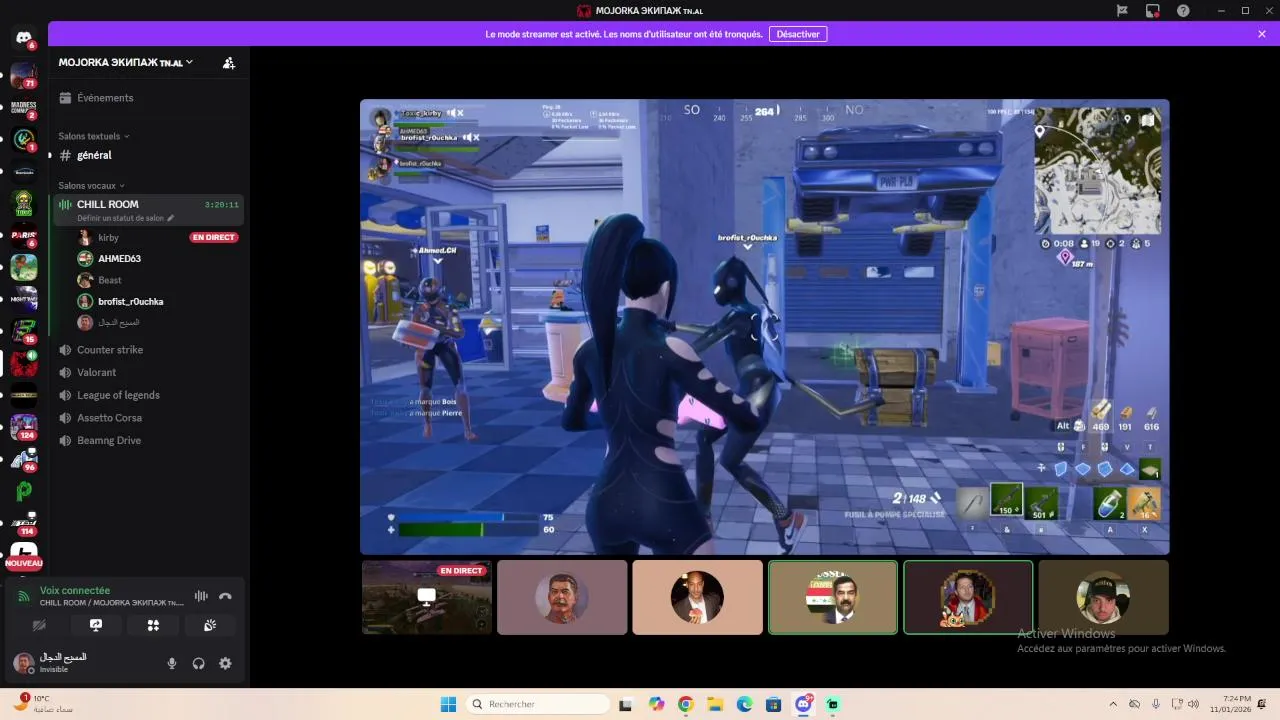Image resolution: width=1280 pixels, height=720 pixels.
Task: Open the server icon with badge 96
Action: coord(24,459)
